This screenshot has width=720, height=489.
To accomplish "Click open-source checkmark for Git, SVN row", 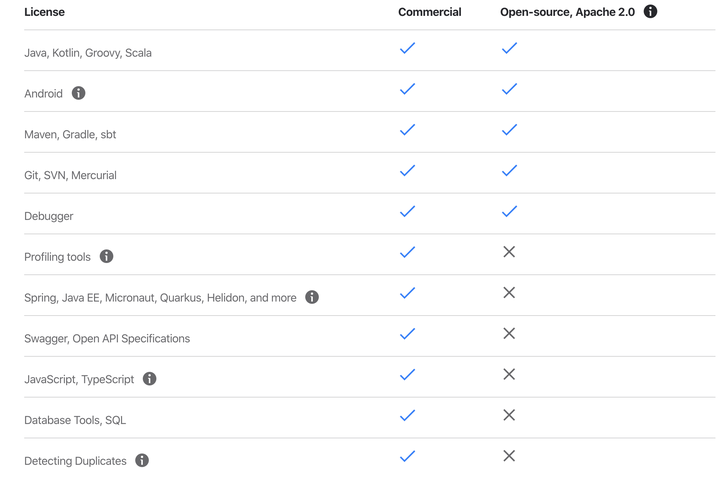I will (x=509, y=170).
